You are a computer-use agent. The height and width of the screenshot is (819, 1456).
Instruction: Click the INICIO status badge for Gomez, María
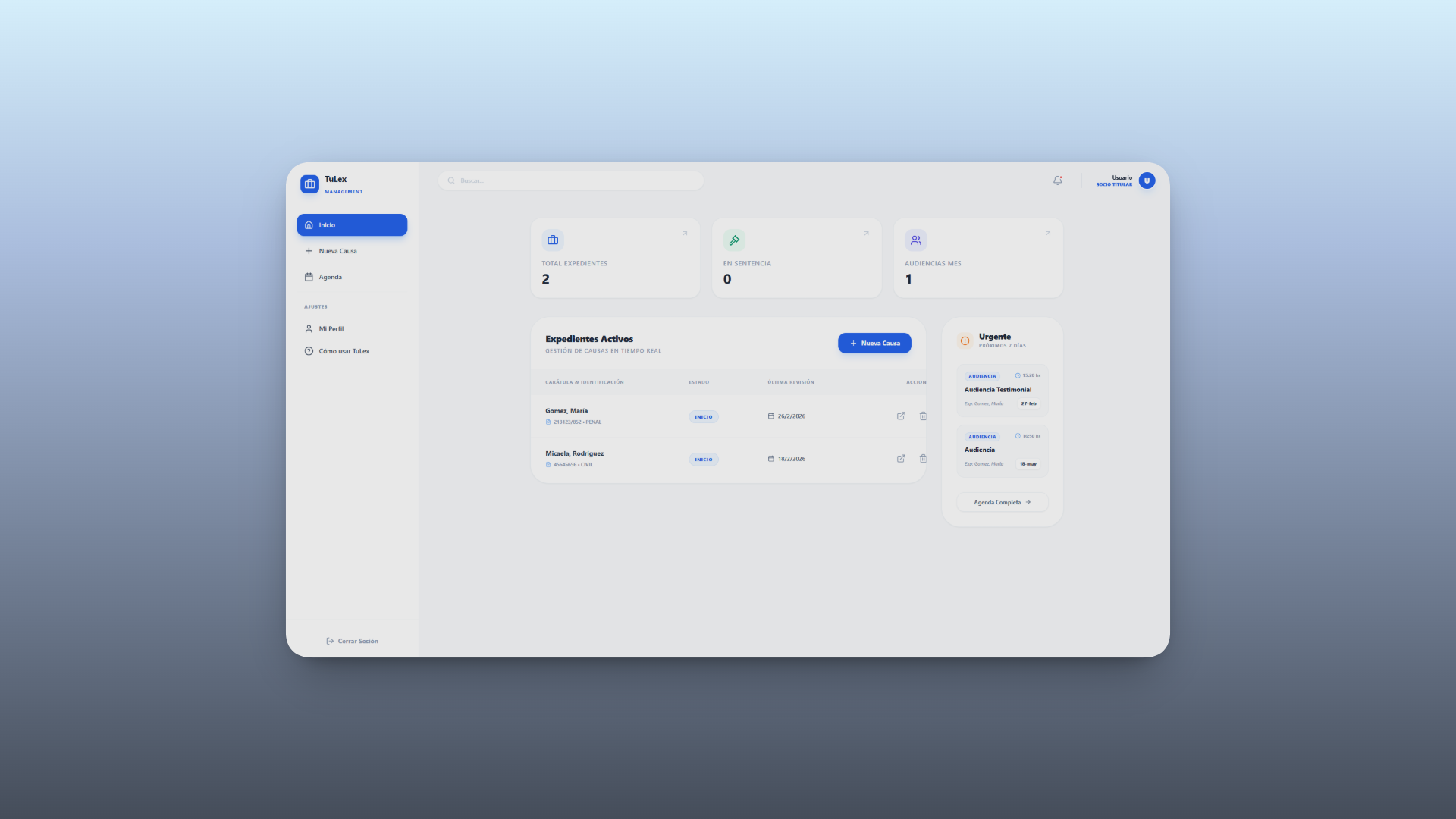tap(704, 417)
